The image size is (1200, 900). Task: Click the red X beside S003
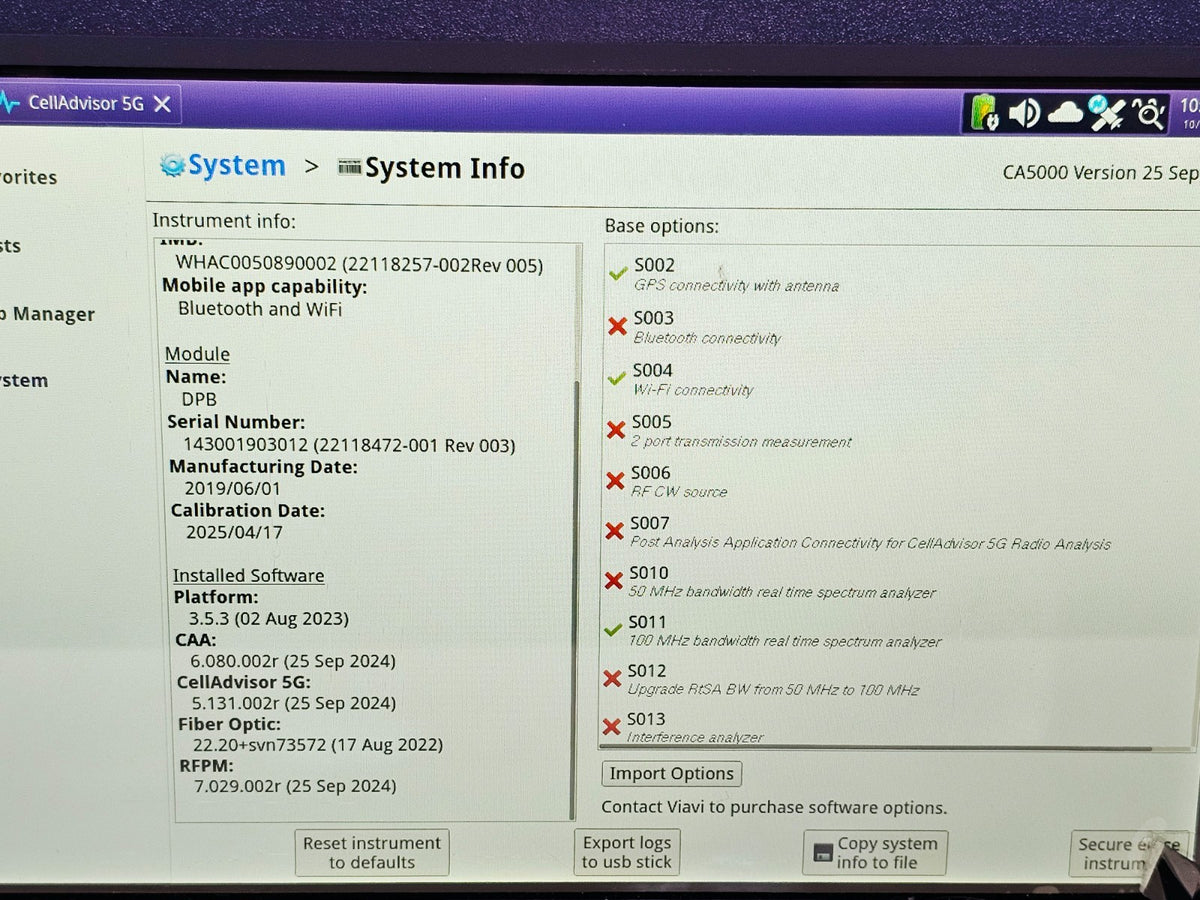[617, 326]
